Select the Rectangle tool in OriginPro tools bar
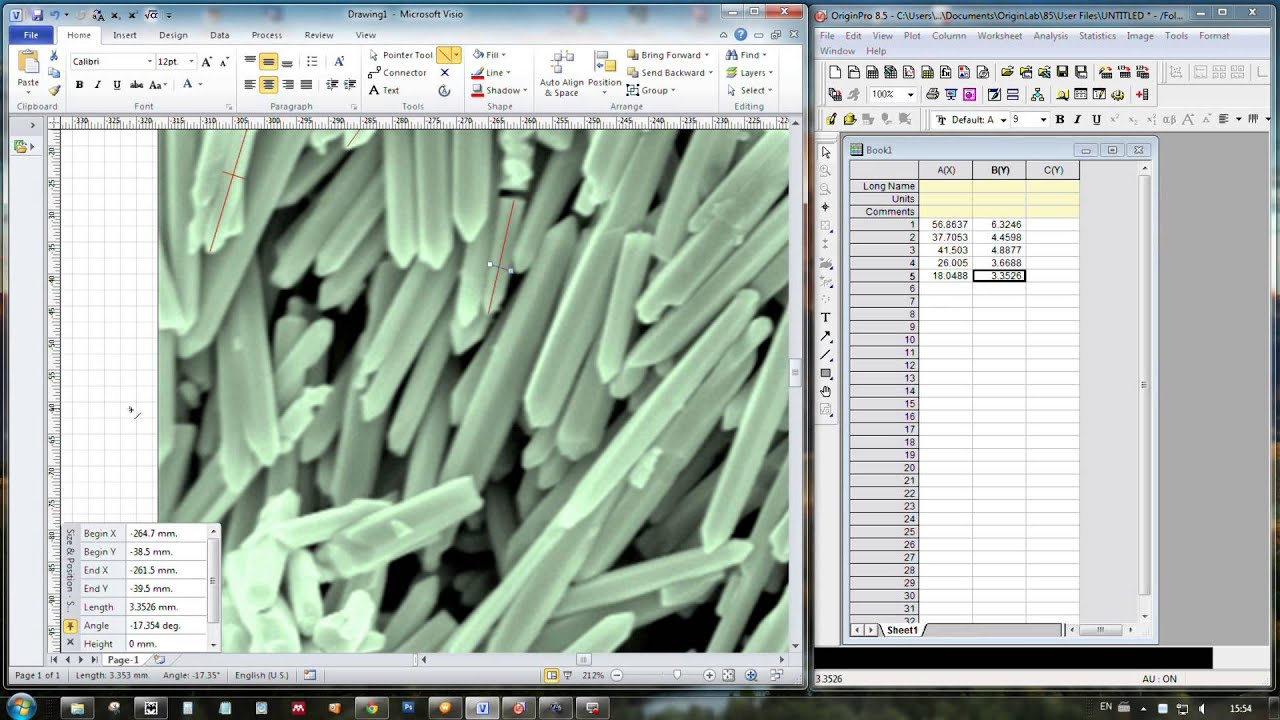The image size is (1280, 720). pos(825,373)
